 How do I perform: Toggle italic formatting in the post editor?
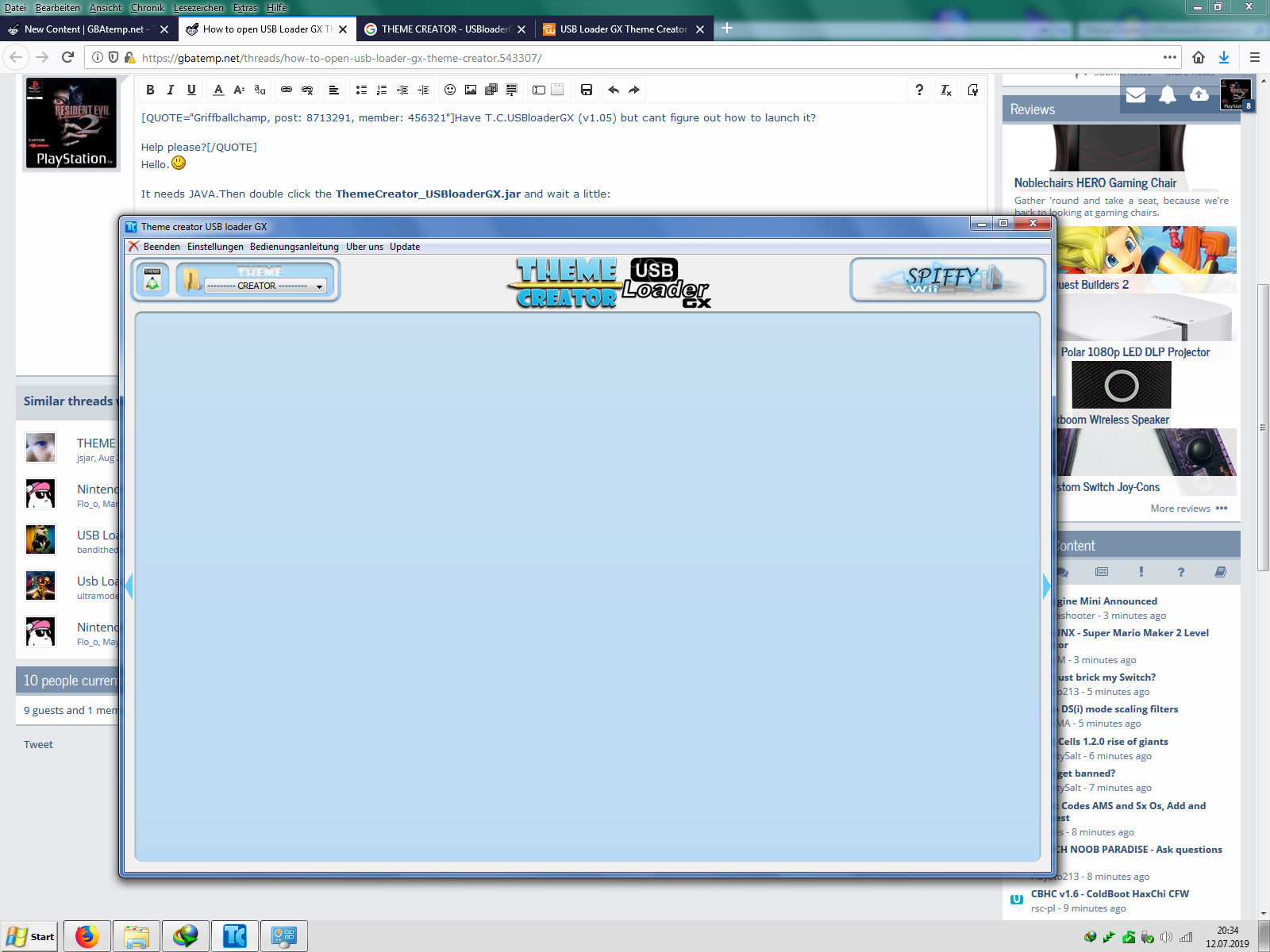(x=171, y=90)
